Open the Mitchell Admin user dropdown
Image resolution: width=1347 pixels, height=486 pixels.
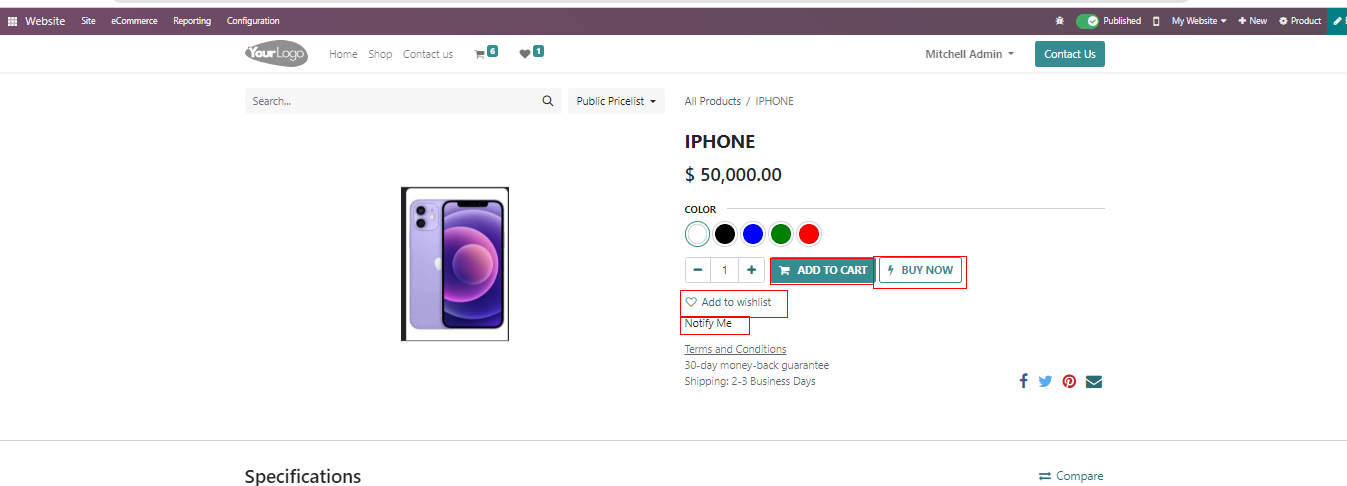tap(969, 54)
